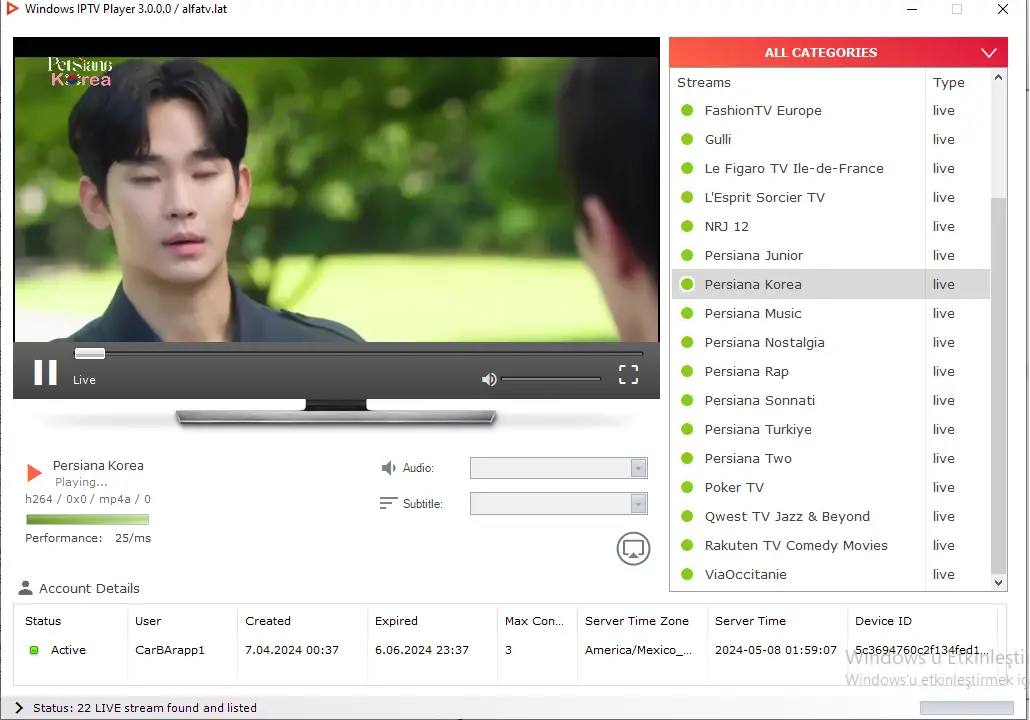The height and width of the screenshot is (720, 1030).
Task: Click the green Active status indicator
Action: (34, 650)
